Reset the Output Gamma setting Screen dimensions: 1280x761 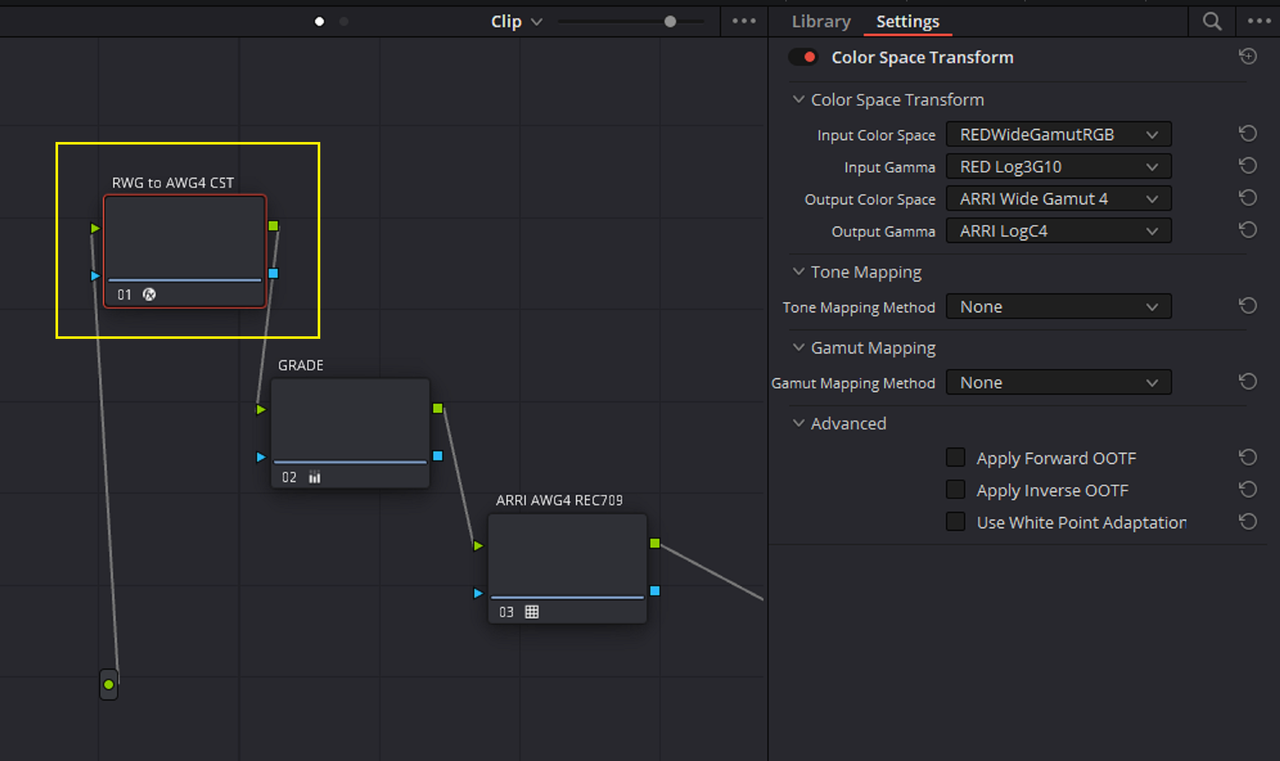click(x=1247, y=230)
